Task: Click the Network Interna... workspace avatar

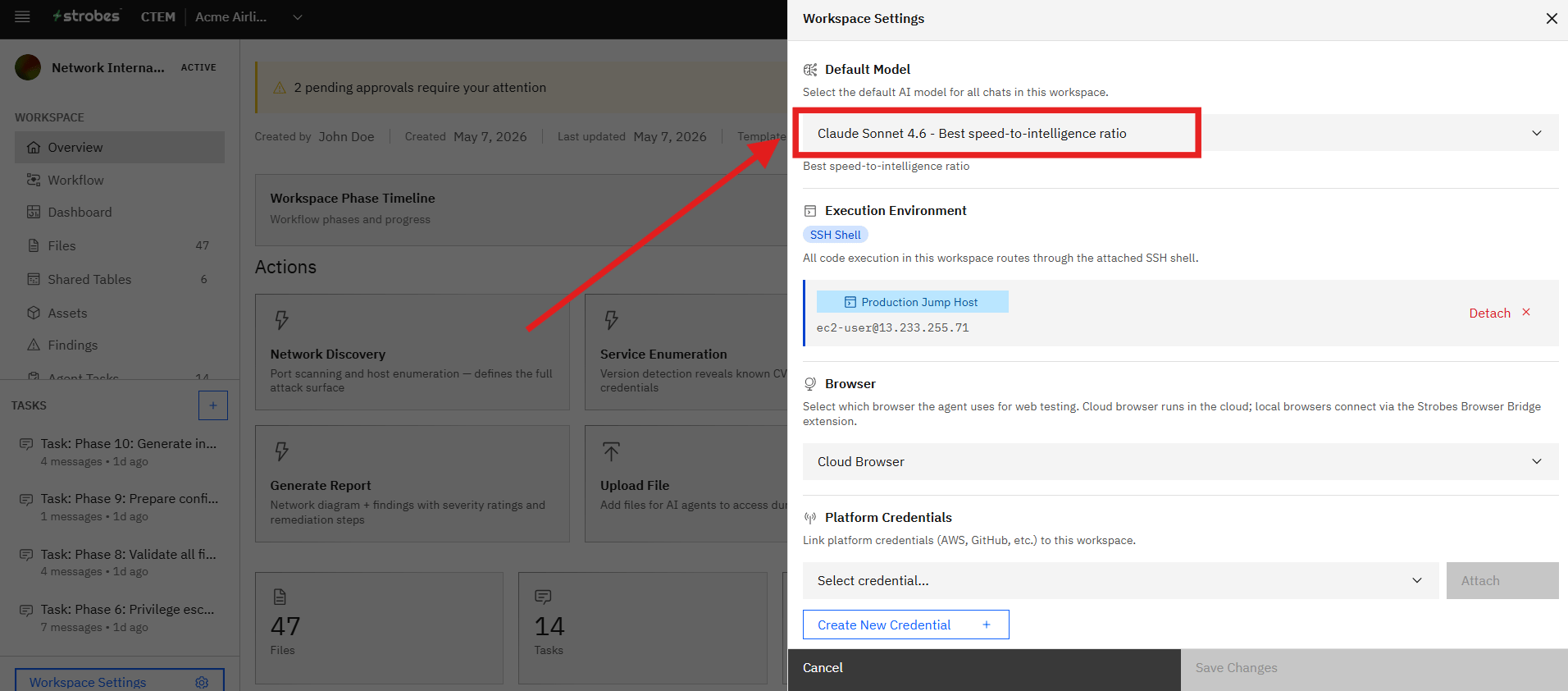Action: tap(28, 67)
